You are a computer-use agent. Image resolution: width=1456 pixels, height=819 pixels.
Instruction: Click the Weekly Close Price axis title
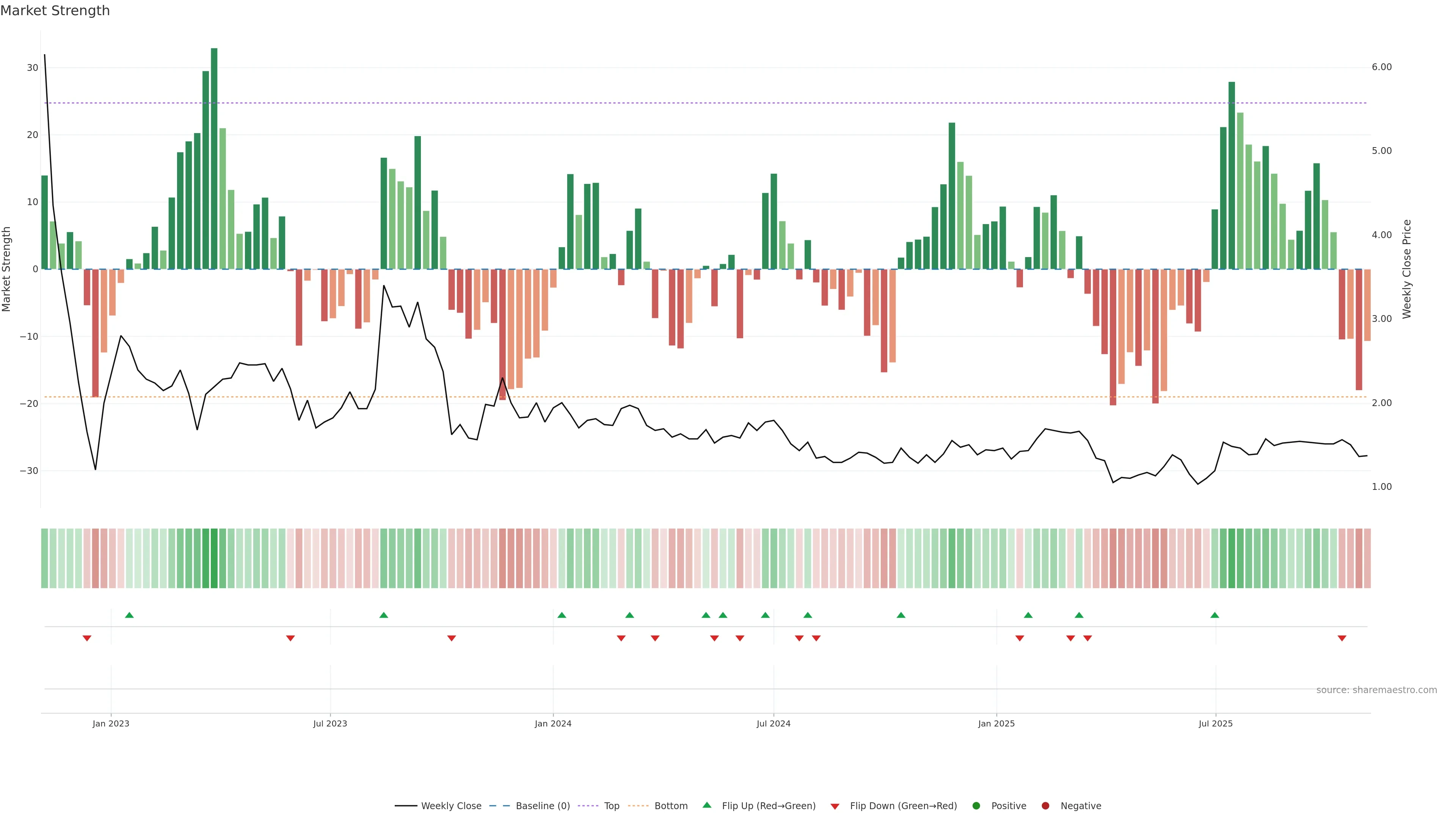click(x=1407, y=269)
